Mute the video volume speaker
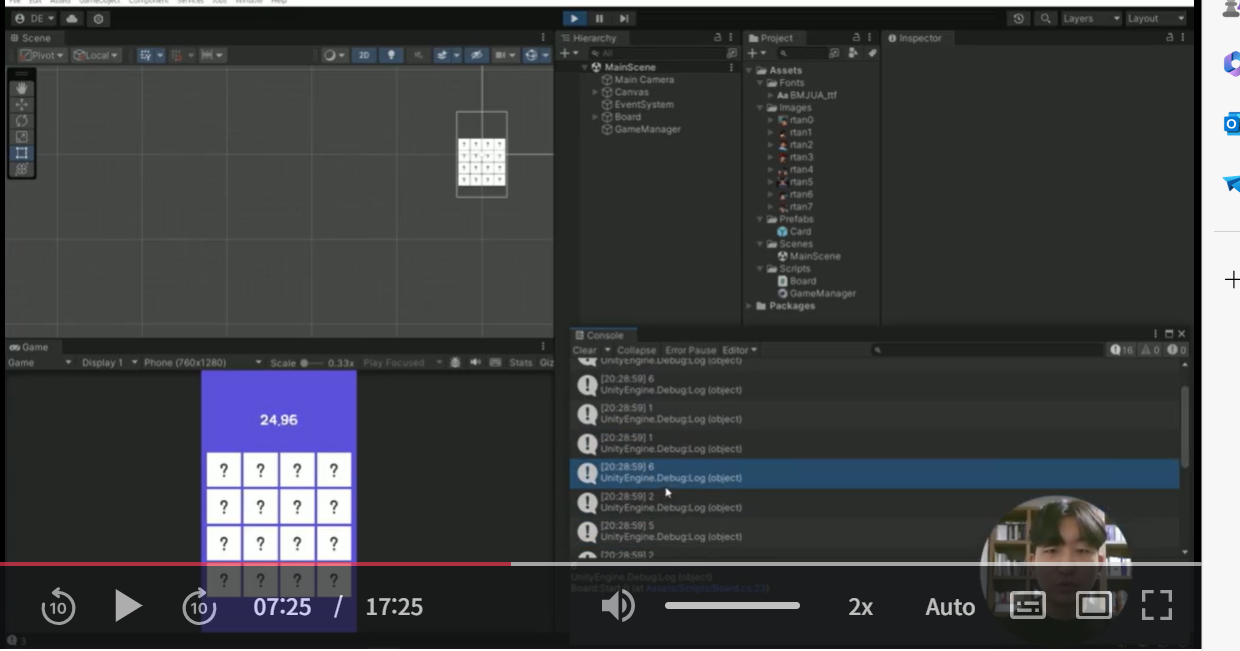This screenshot has width=1240, height=651. click(x=619, y=606)
